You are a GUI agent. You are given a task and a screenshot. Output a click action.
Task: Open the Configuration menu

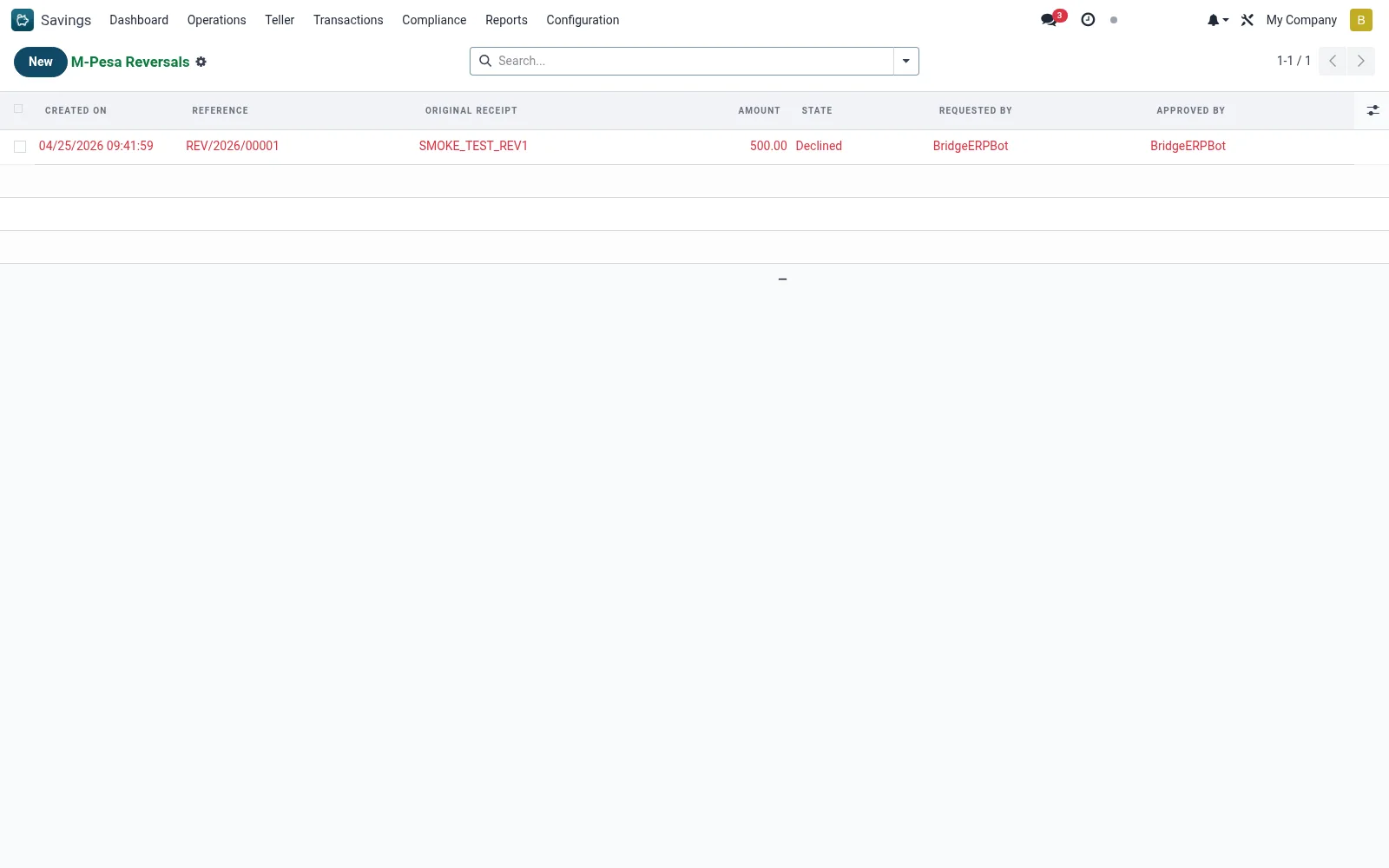583,20
